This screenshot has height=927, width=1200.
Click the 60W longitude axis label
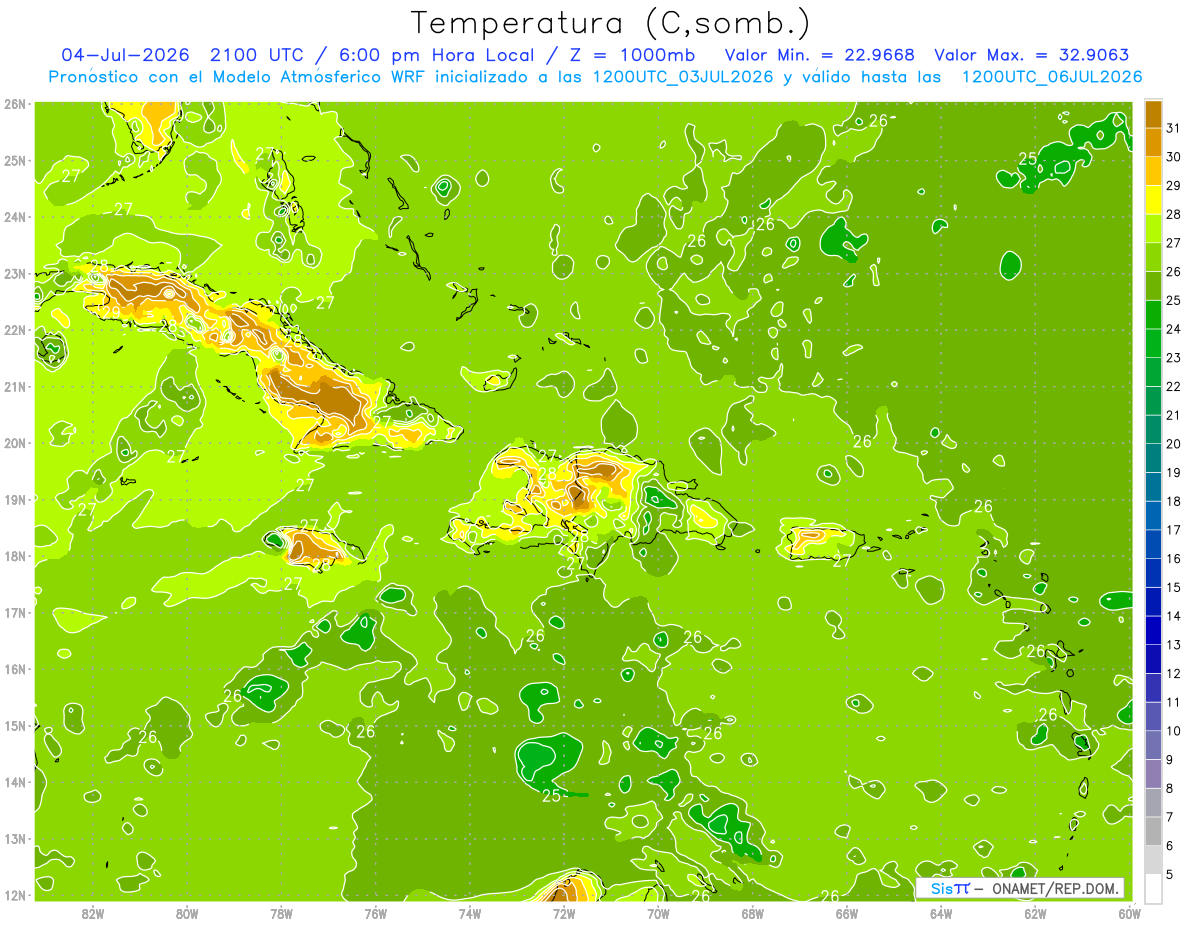1130,912
